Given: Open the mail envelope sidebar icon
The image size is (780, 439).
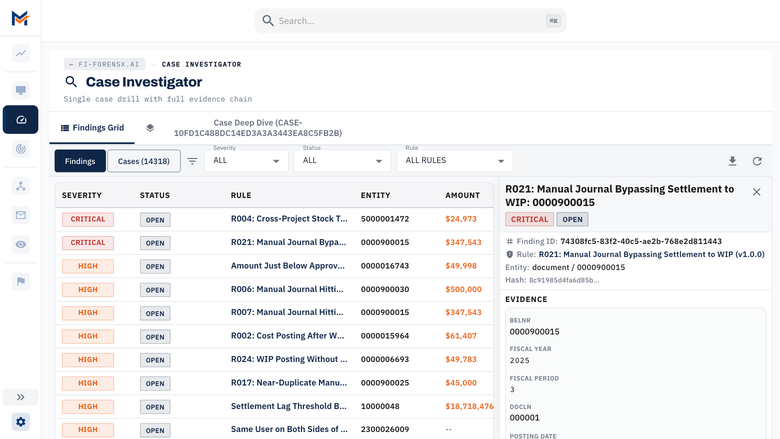Looking at the screenshot, I should [20, 215].
